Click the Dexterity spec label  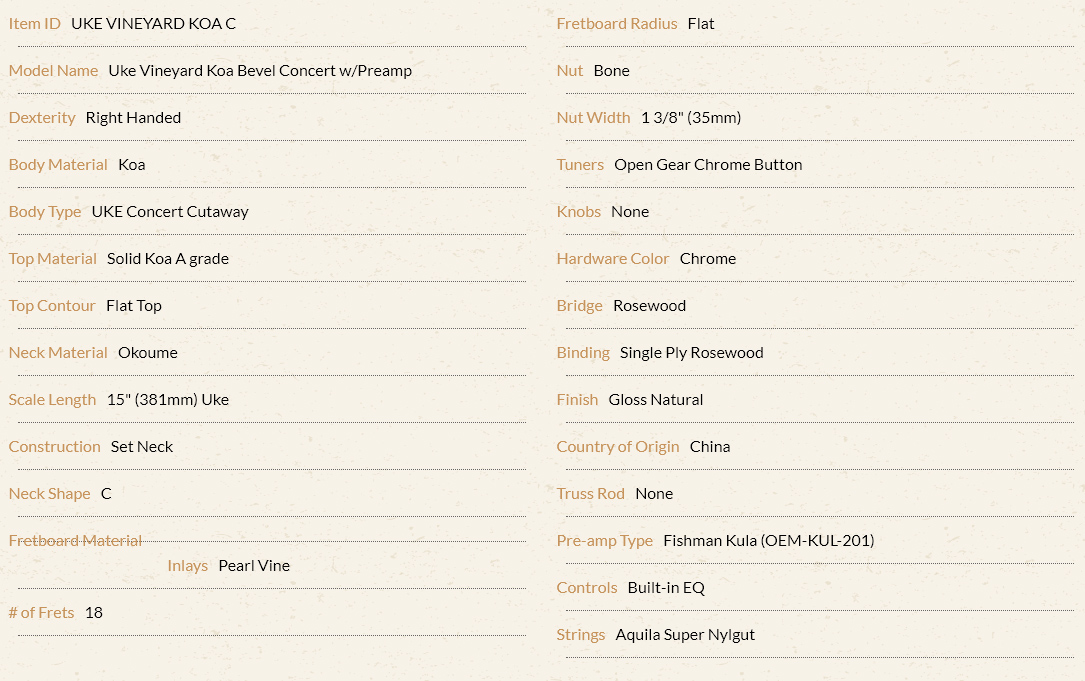tap(42, 118)
